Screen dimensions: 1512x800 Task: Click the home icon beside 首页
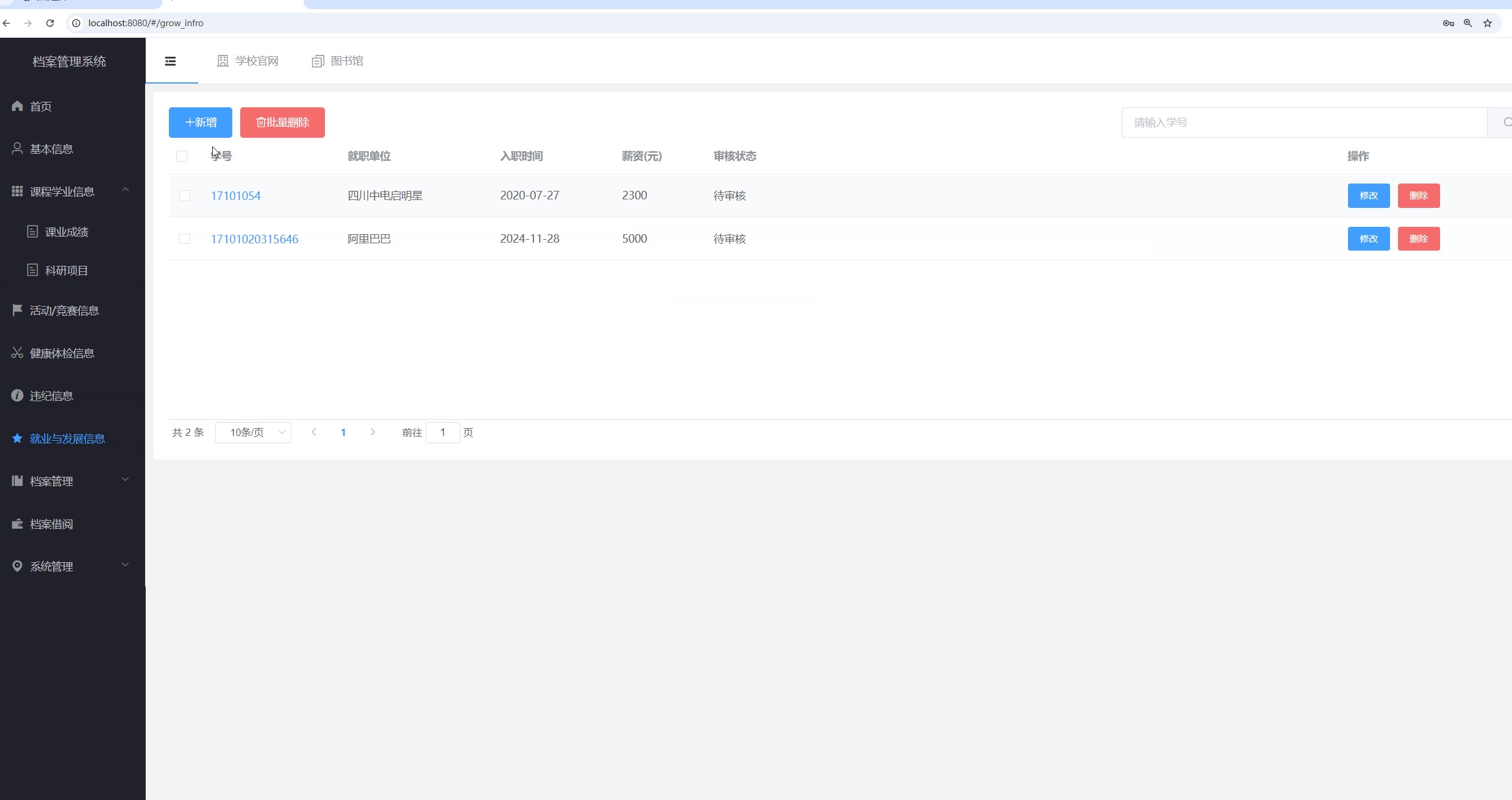17,106
